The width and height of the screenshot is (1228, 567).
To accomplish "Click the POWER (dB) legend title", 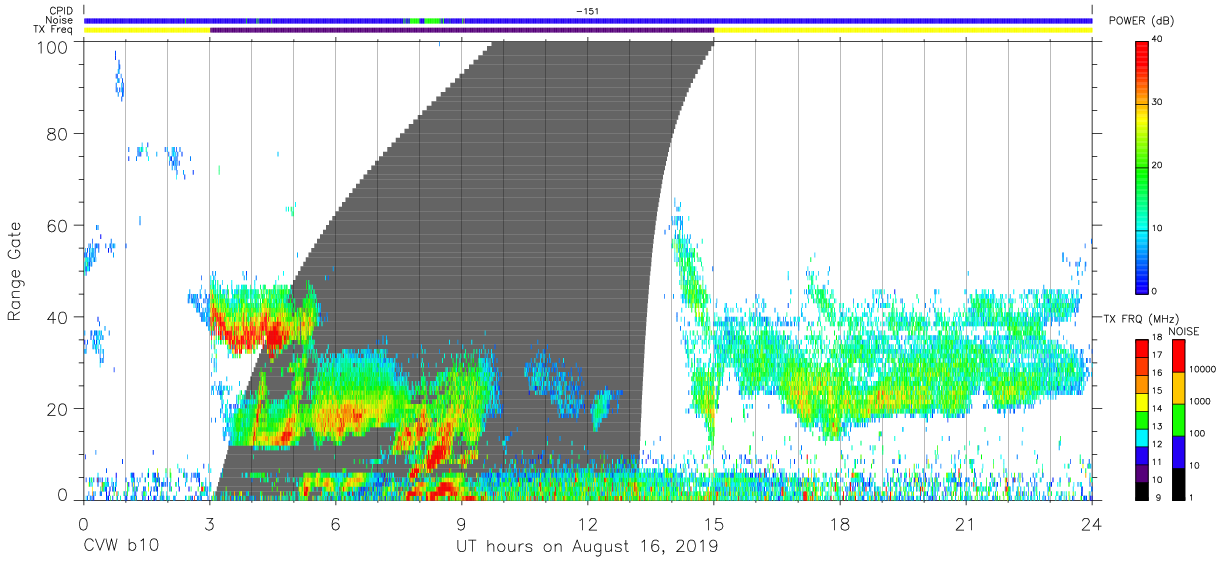I will coord(1143,22).
